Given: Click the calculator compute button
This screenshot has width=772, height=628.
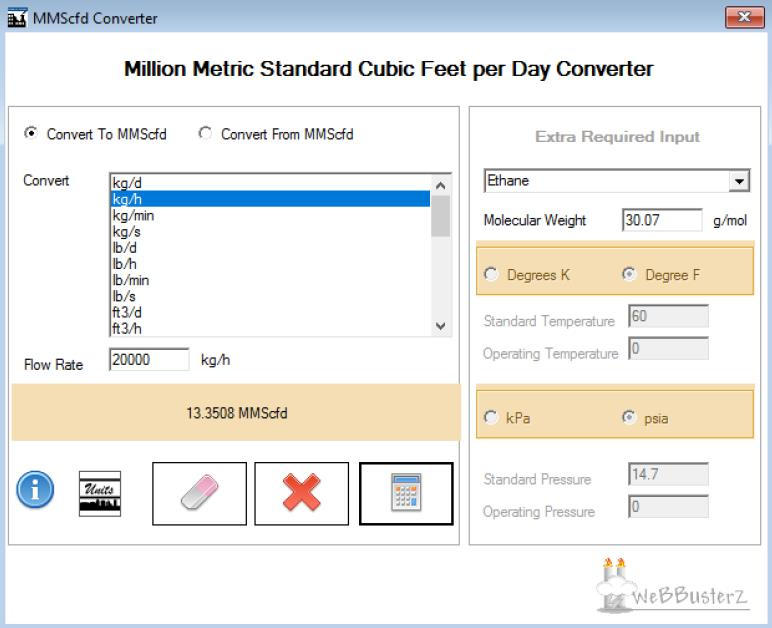Looking at the screenshot, I should 406,493.
